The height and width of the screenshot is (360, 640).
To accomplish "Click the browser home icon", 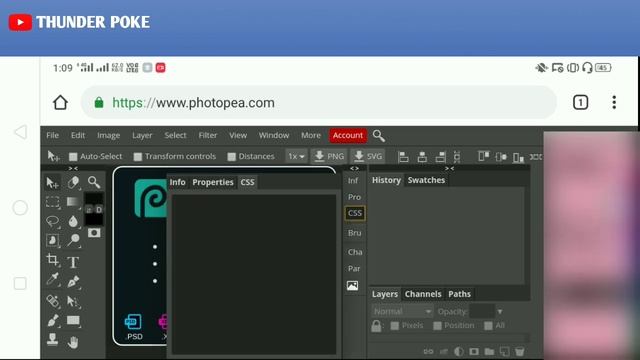I will [x=60, y=102].
